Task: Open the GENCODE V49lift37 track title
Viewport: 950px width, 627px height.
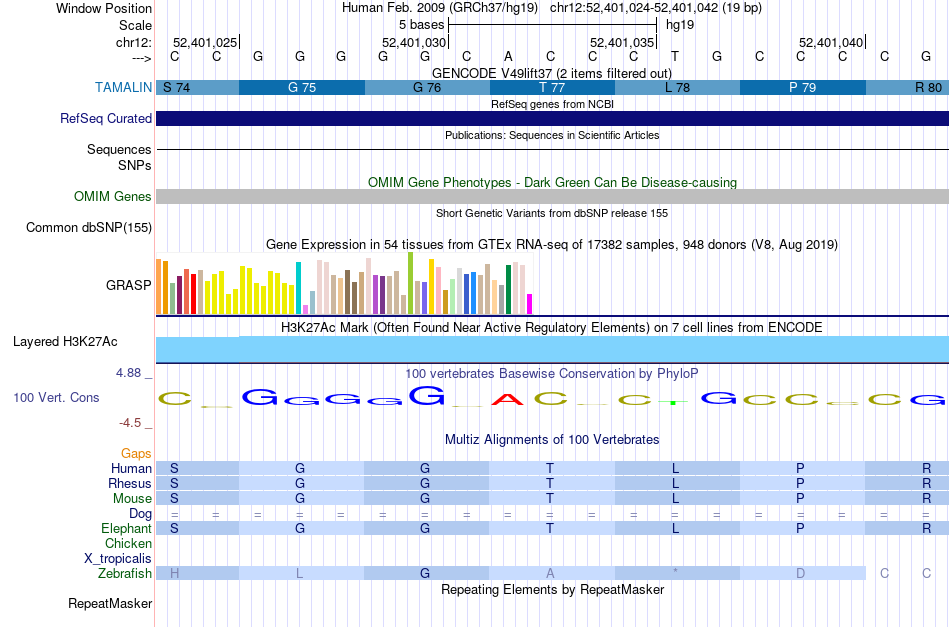Action: click(x=552, y=73)
